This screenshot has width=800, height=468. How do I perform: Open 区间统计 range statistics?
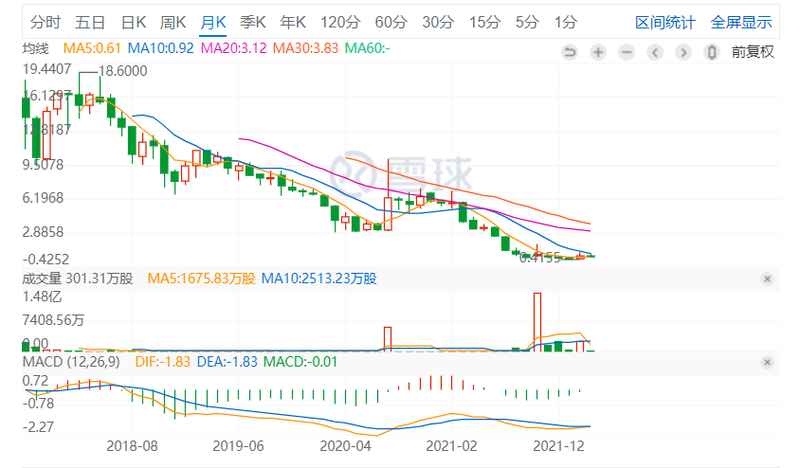click(x=665, y=22)
